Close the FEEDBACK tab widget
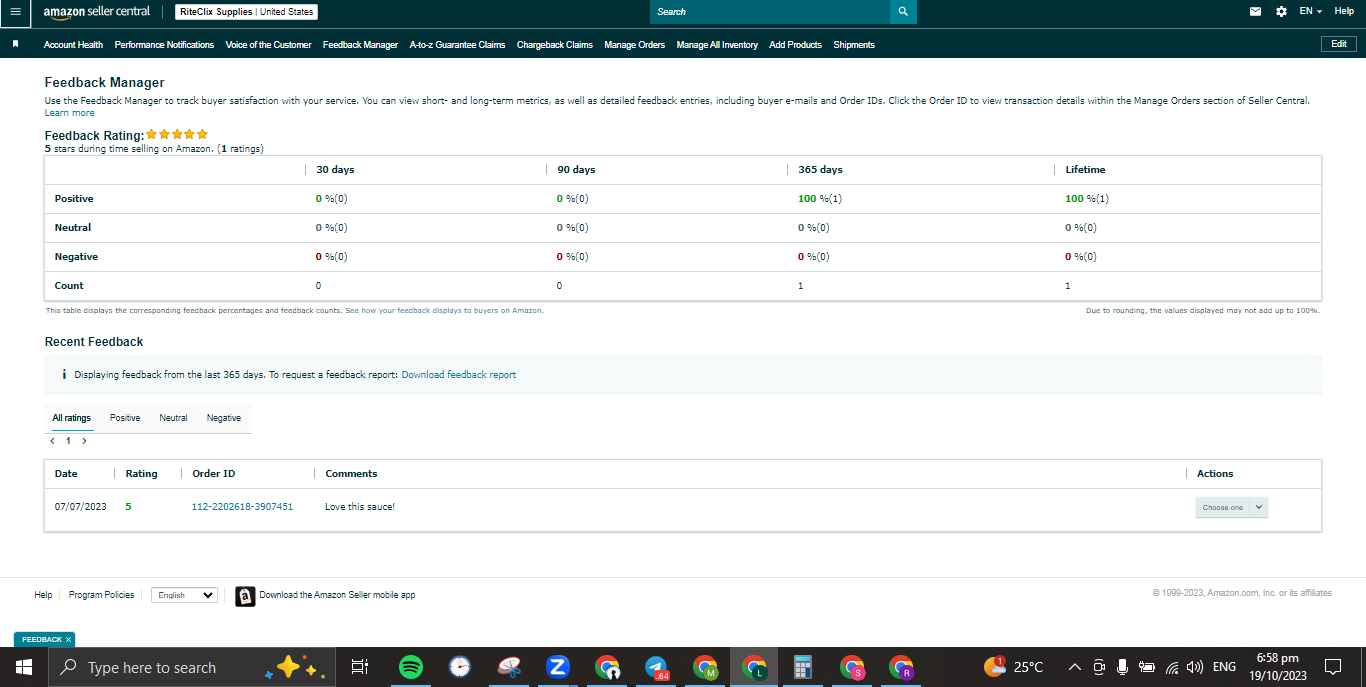1366x687 pixels. pos(68,640)
